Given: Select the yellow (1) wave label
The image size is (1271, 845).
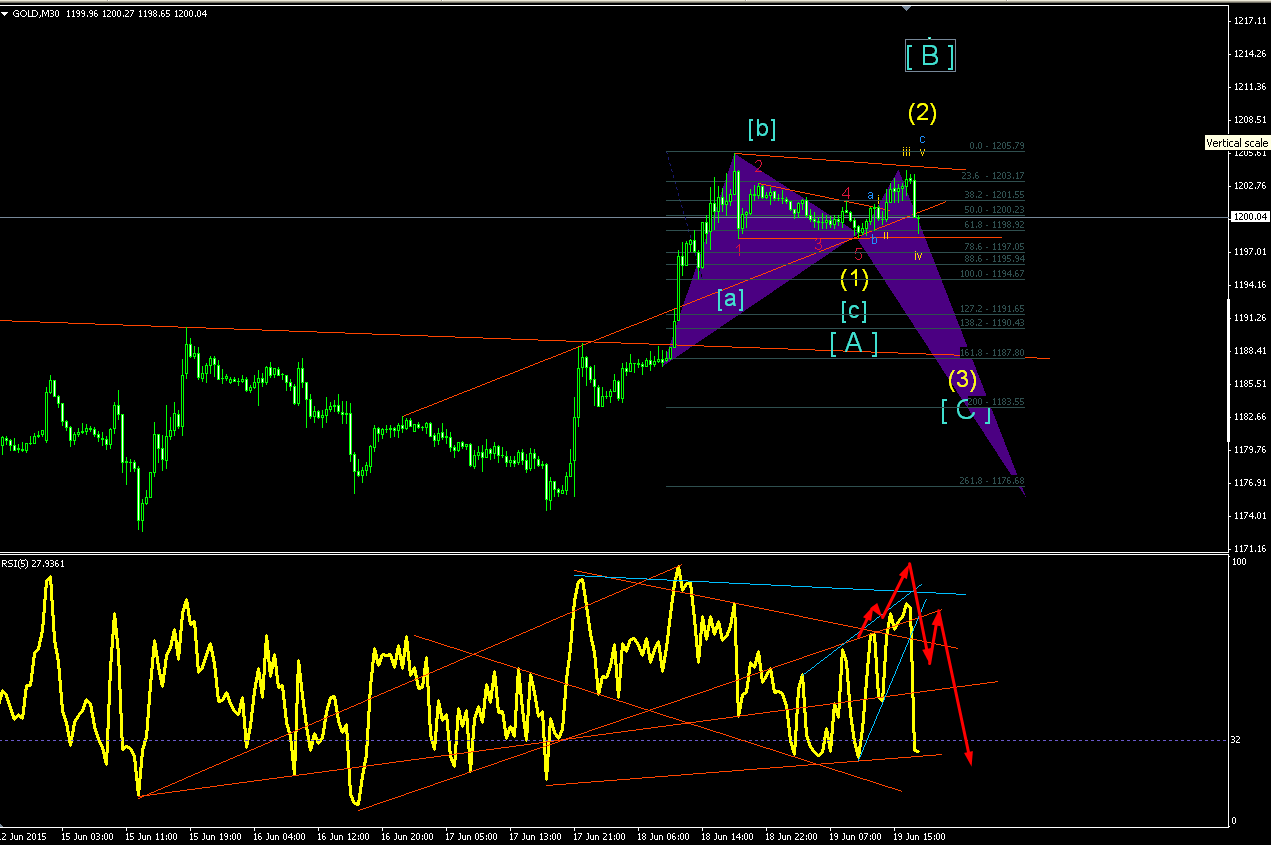Looking at the screenshot, I should click(854, 277).
